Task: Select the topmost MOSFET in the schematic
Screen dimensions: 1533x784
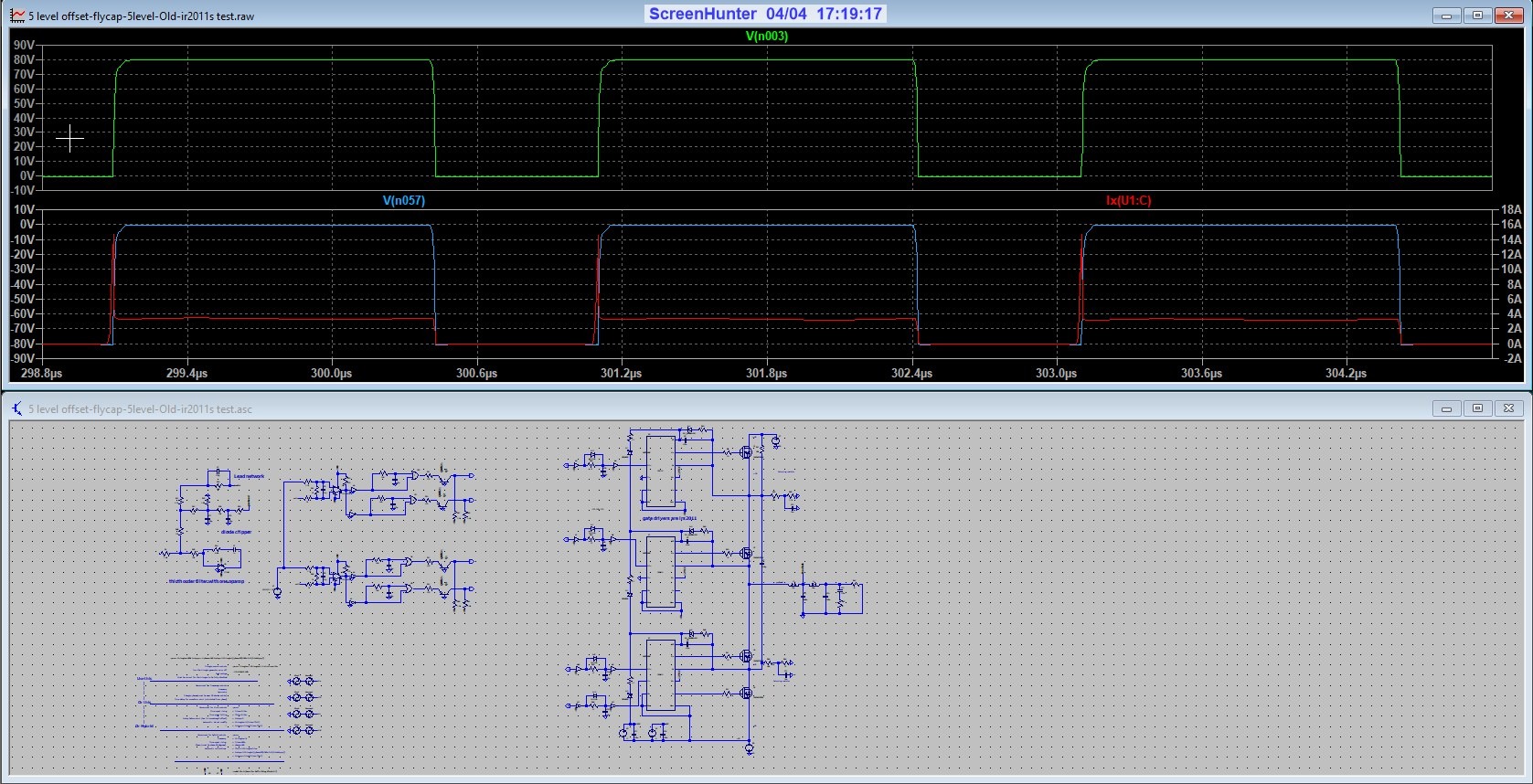Action: pyautogui.click(x=746, y=451)
